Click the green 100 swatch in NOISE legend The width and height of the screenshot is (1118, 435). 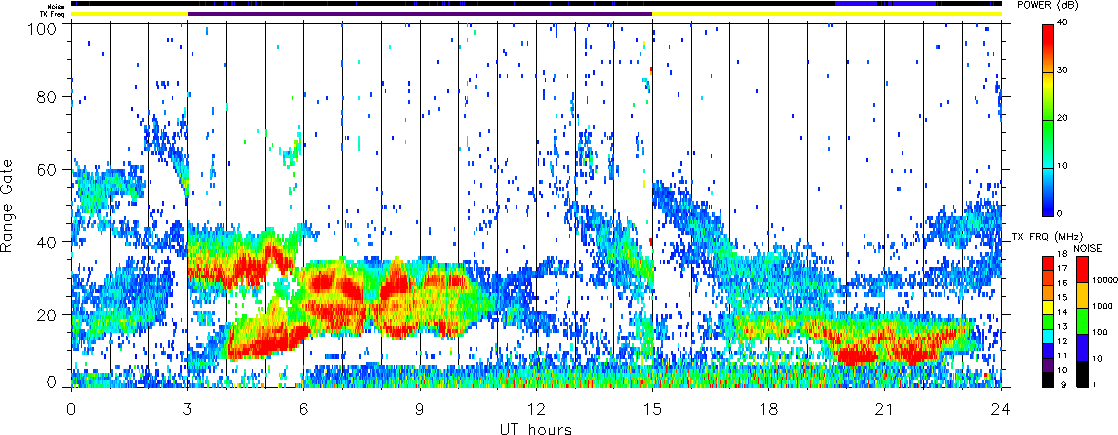(1082, 321)
